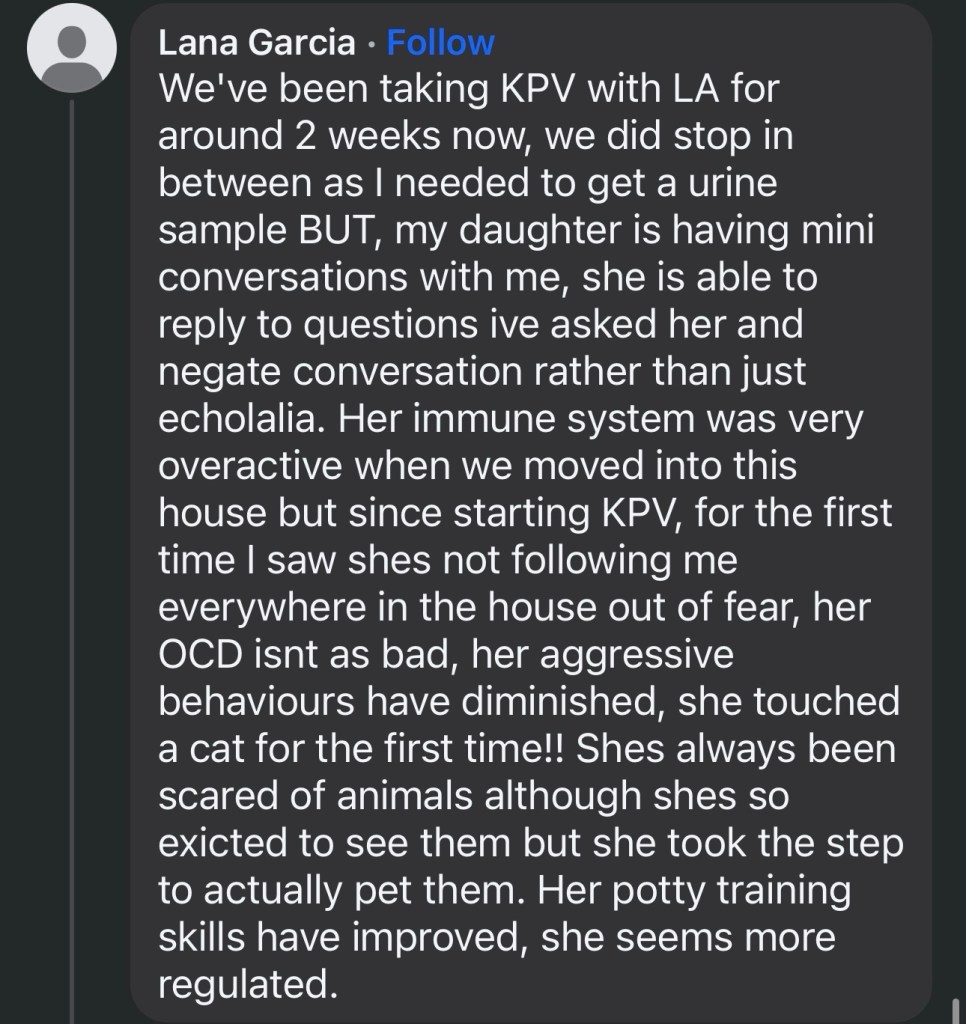The width and height of the screenshot is (966, 1024).
Task: Open the Lana Garcia profile name
Action: click(x=256, y=43)
